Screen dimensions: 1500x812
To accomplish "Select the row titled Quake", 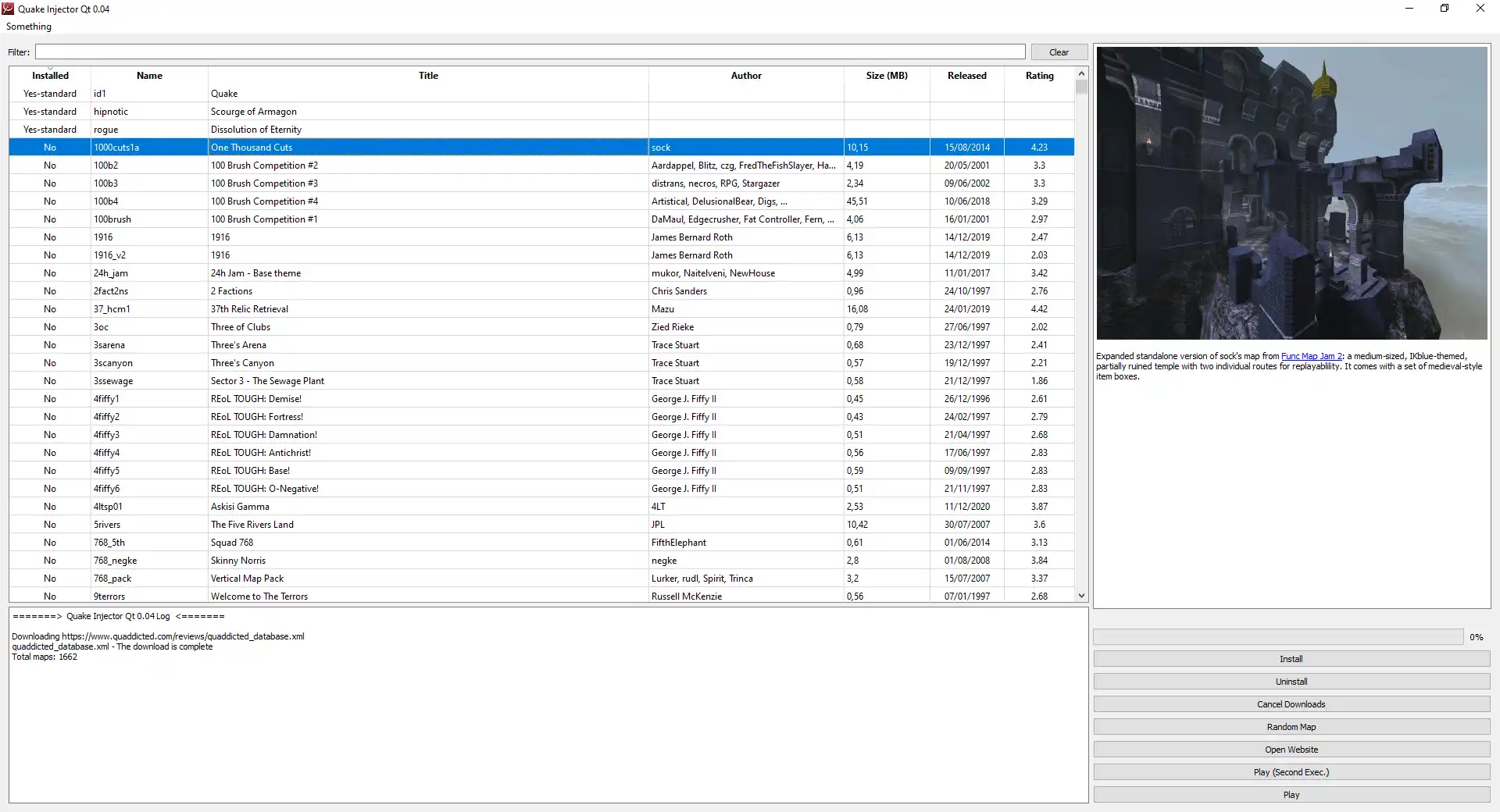I will pos(541,94).
